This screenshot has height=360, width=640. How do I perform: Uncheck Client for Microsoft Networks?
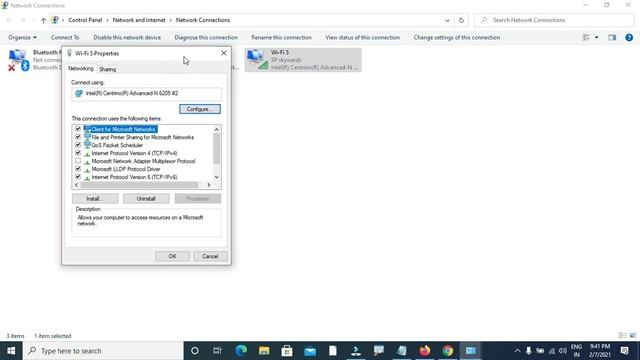pyautogui.click(x=78, y=129)
